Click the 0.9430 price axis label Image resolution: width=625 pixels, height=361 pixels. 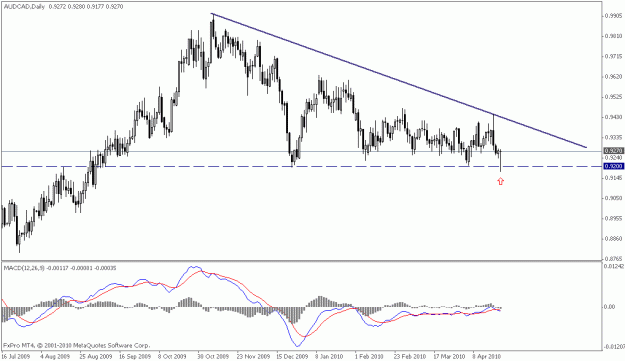(x=613, y=117)
